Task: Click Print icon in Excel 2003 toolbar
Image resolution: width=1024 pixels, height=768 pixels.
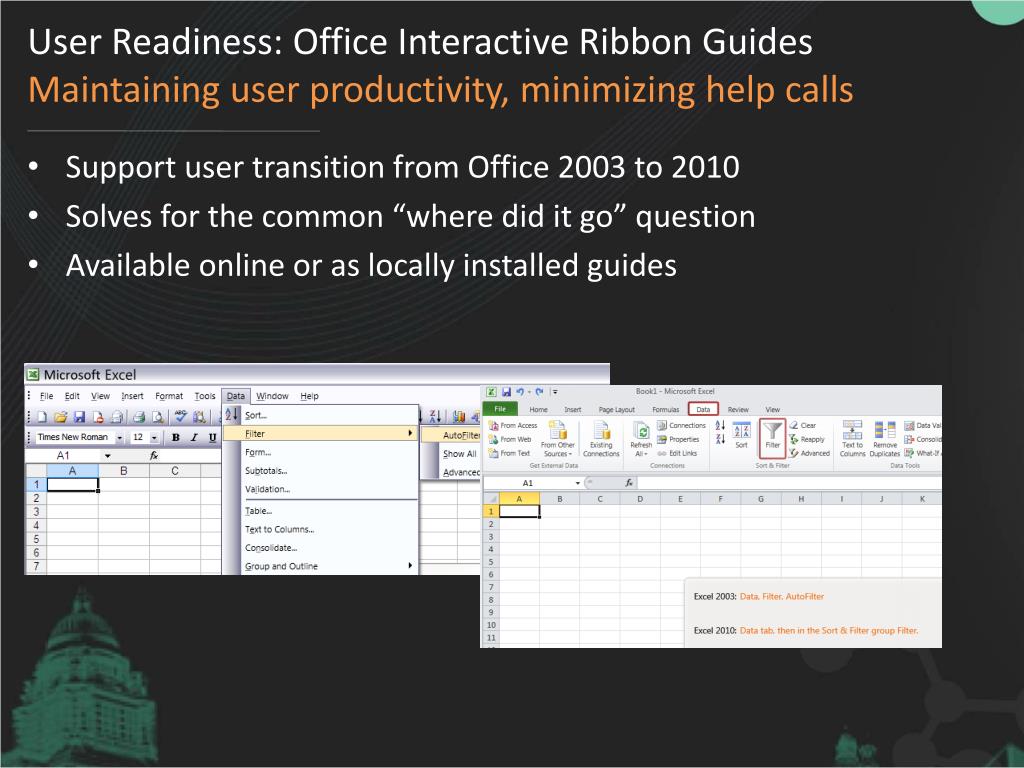Action: (x=138, y=417)
